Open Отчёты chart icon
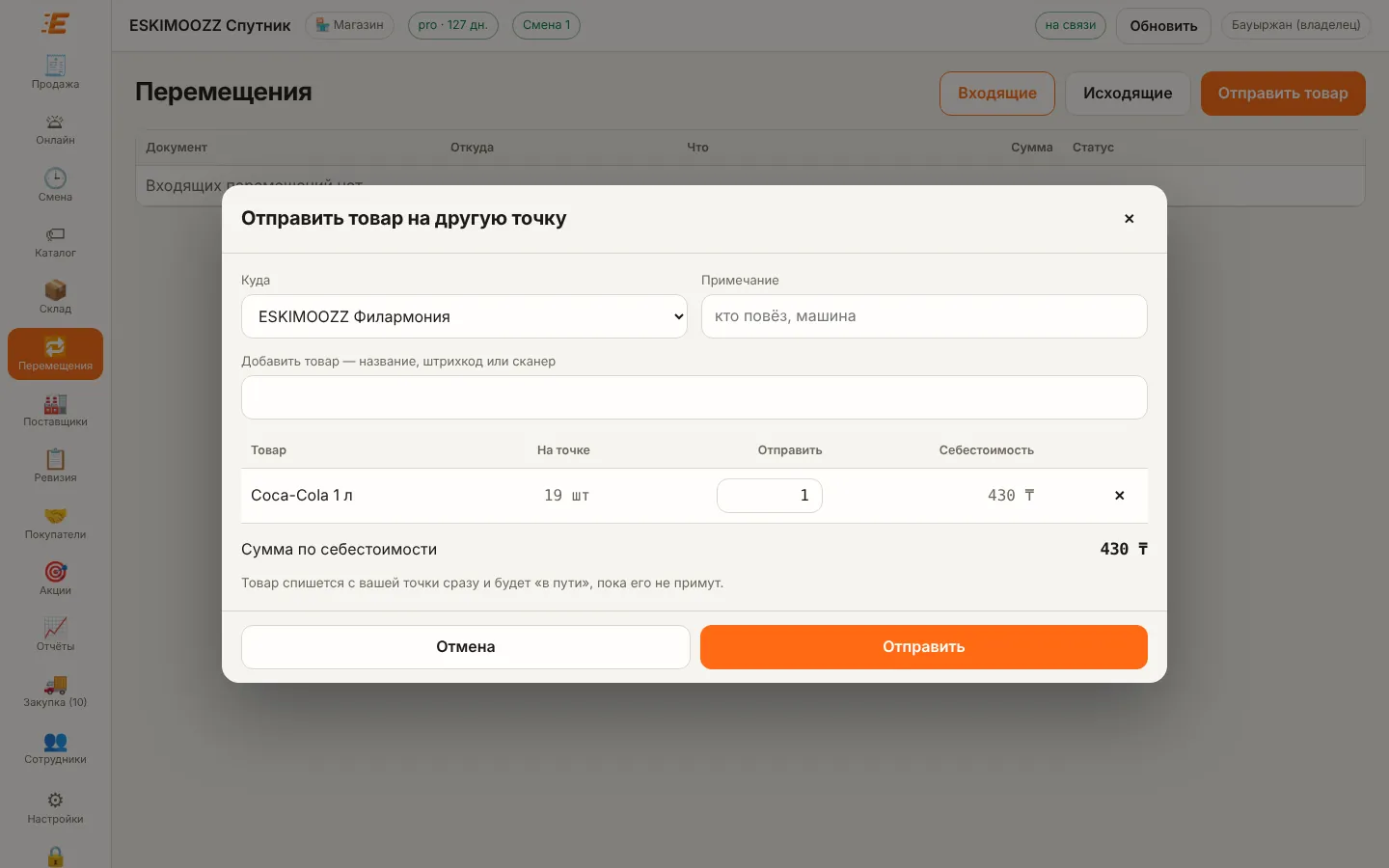Screen dimensions: 1389x868 click(55, 628)
